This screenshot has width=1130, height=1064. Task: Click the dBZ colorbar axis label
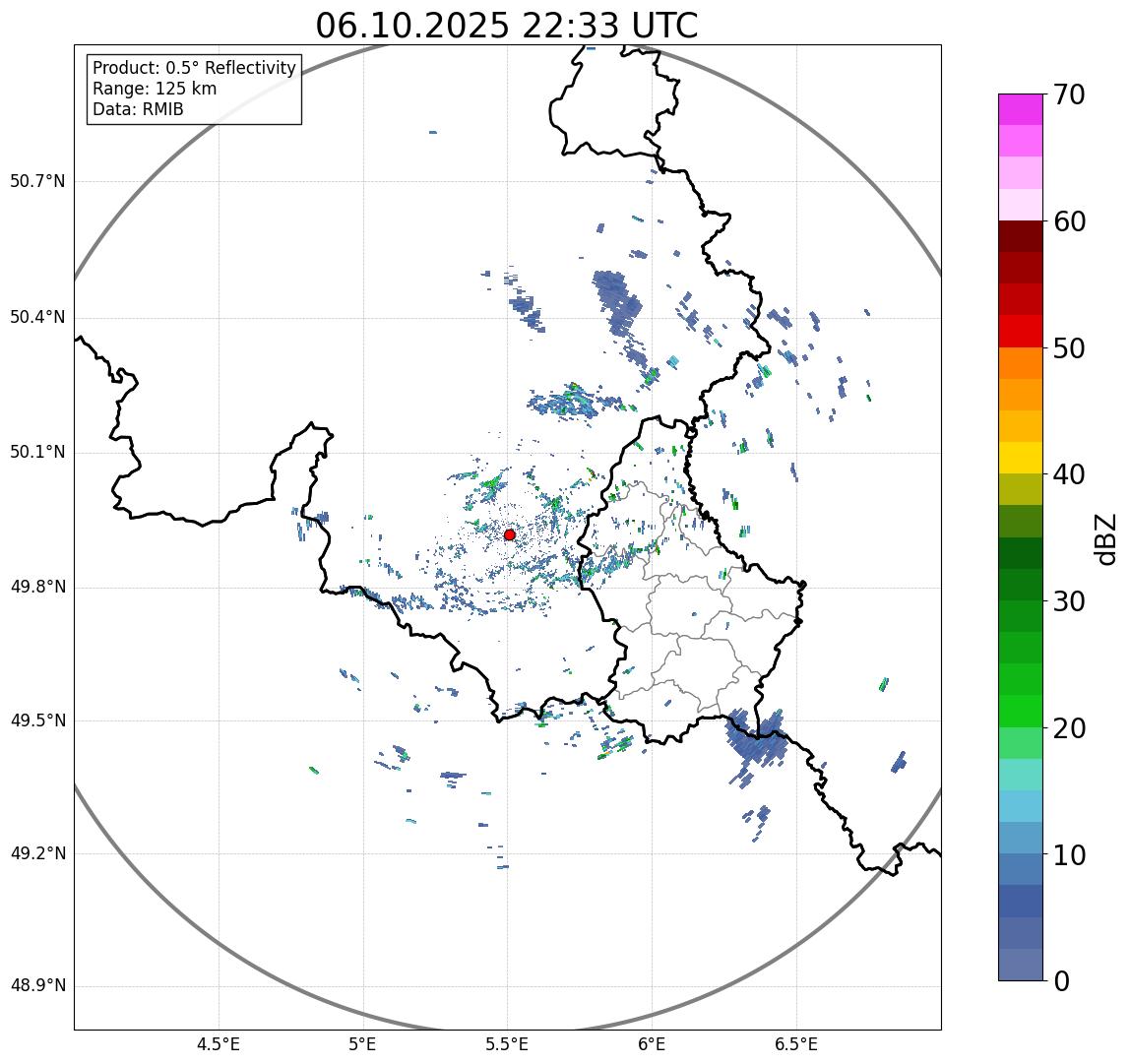click(1104, 538)
